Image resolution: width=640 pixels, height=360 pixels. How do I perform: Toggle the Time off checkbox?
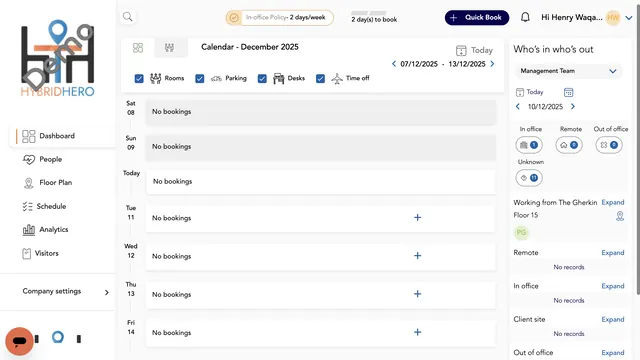coord(320,78)
